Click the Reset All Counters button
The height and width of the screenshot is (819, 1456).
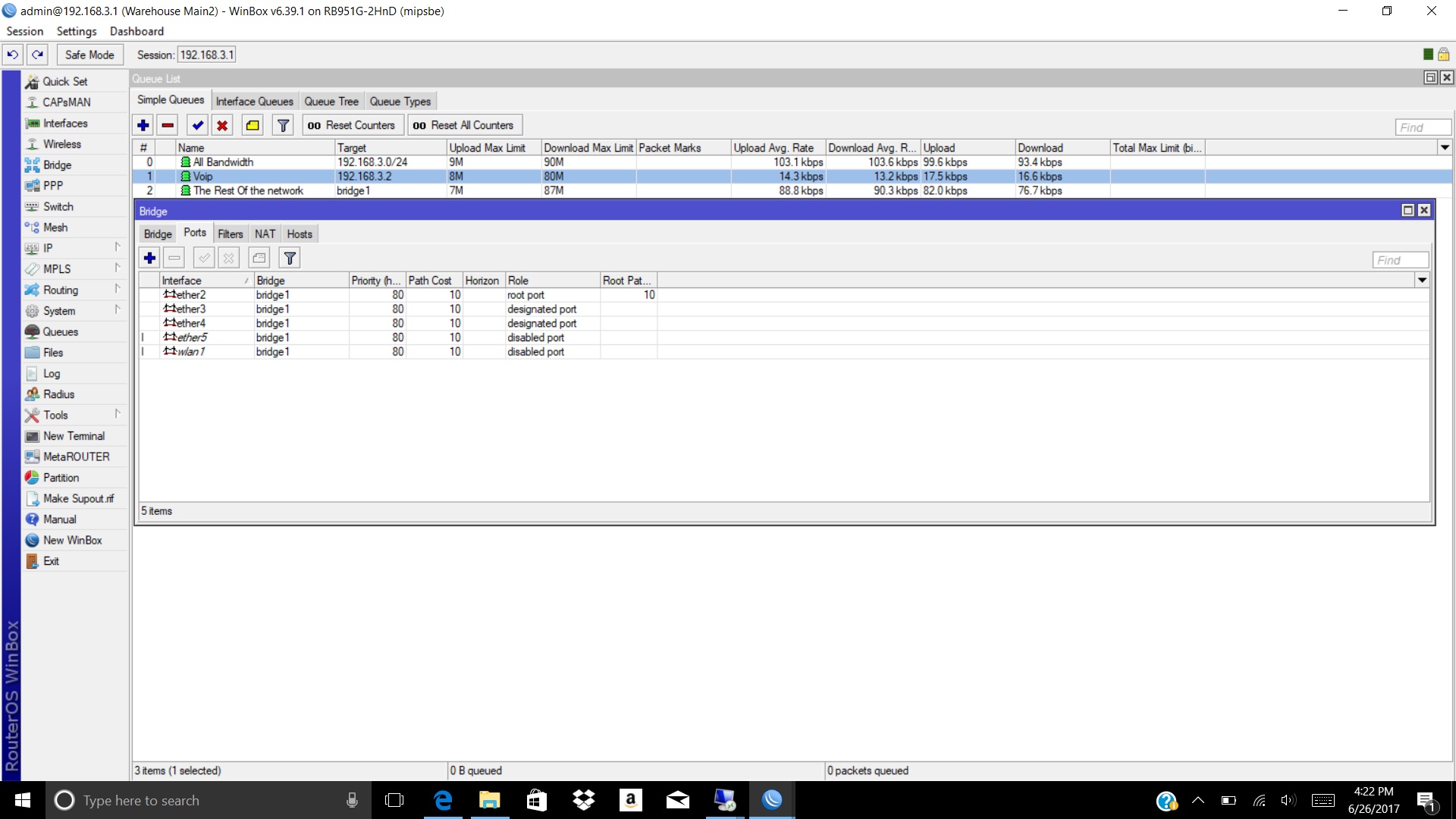tap(464, 125)
